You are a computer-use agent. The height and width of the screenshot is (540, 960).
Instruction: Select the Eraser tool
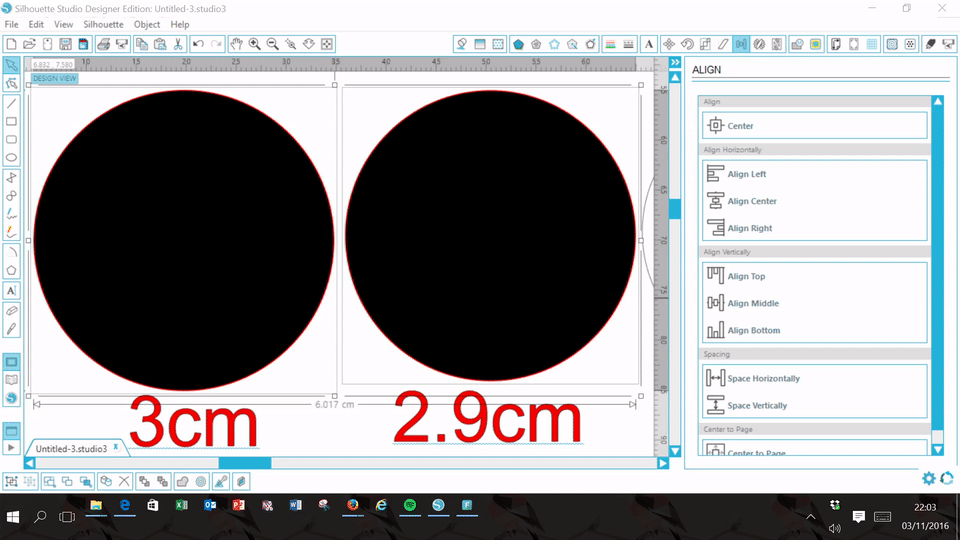11,311
